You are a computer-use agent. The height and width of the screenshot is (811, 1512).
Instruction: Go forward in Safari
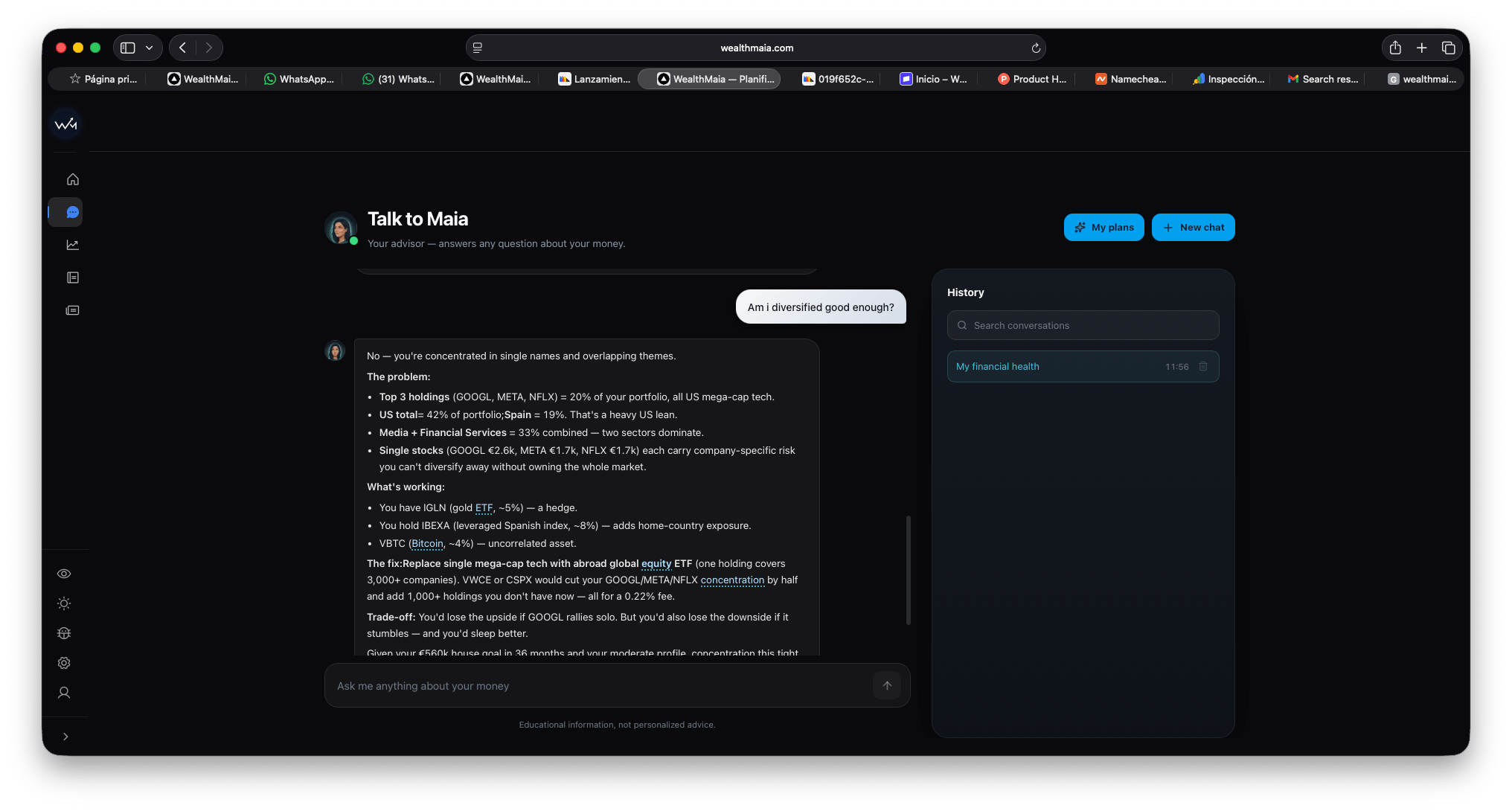pyautogui.click(x=209, y=48)
